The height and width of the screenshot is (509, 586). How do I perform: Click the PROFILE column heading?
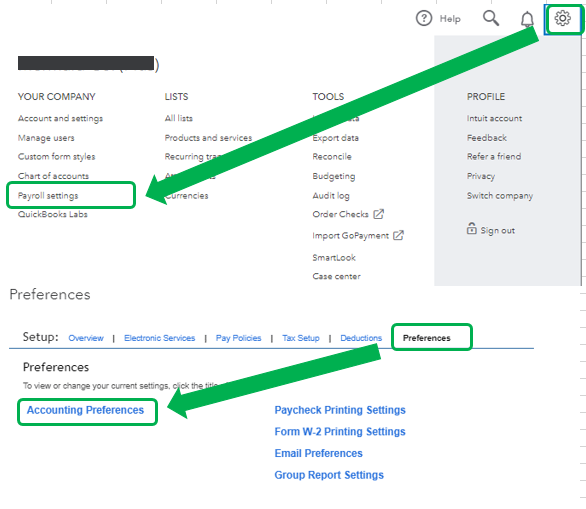tap(485, 97)
